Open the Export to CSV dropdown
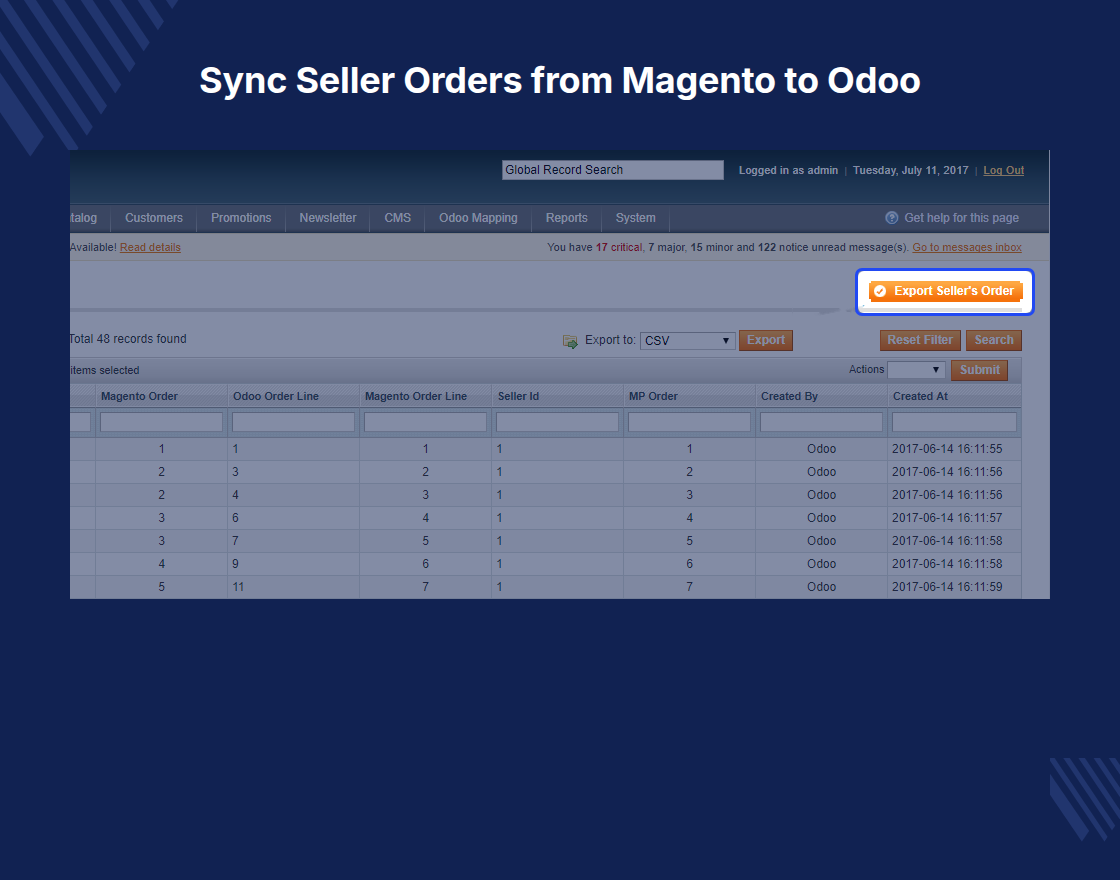The width and height of the screenshot is (1120, 880). 687,341
